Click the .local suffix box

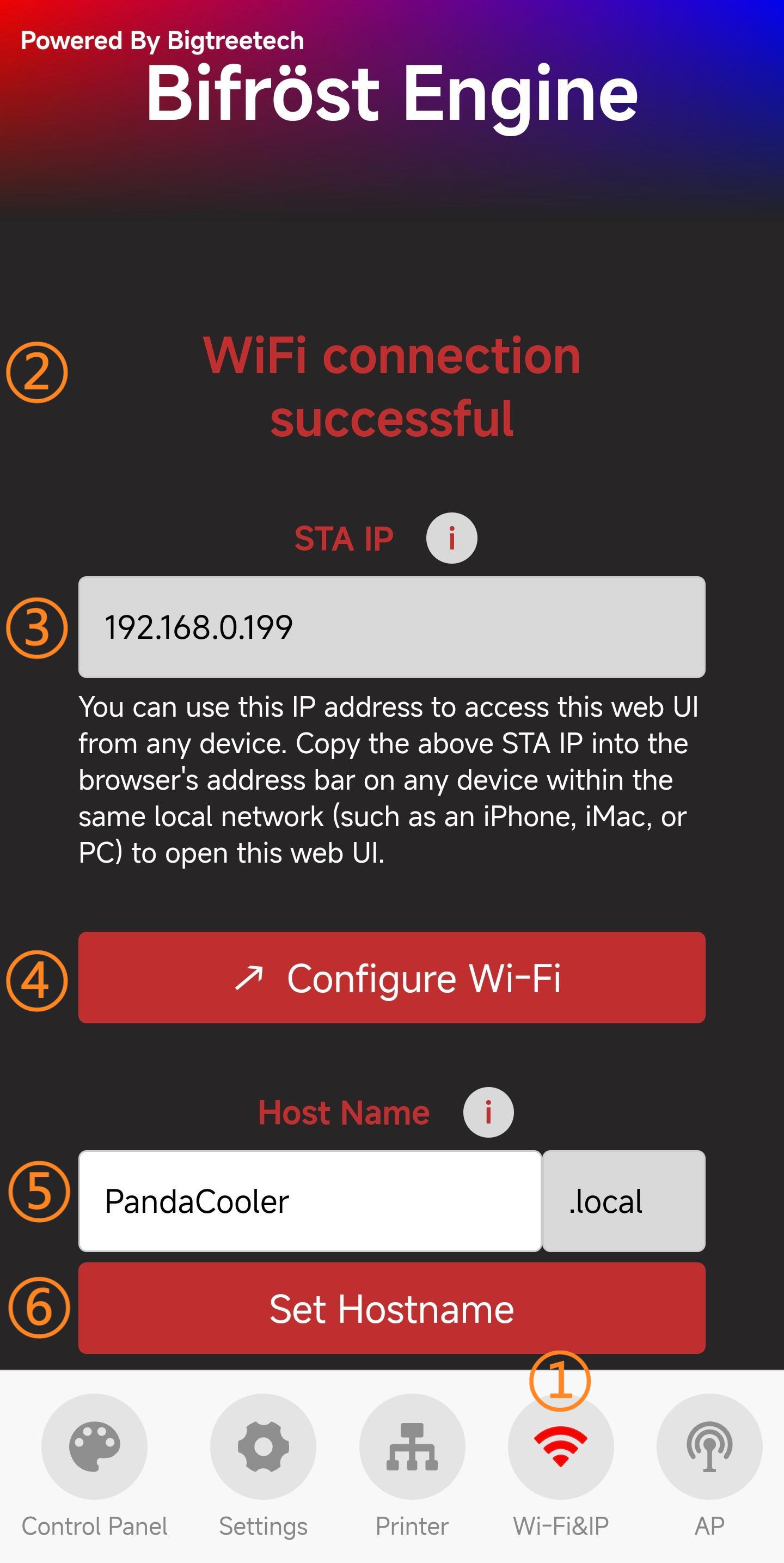click(x=624, y=1201)
